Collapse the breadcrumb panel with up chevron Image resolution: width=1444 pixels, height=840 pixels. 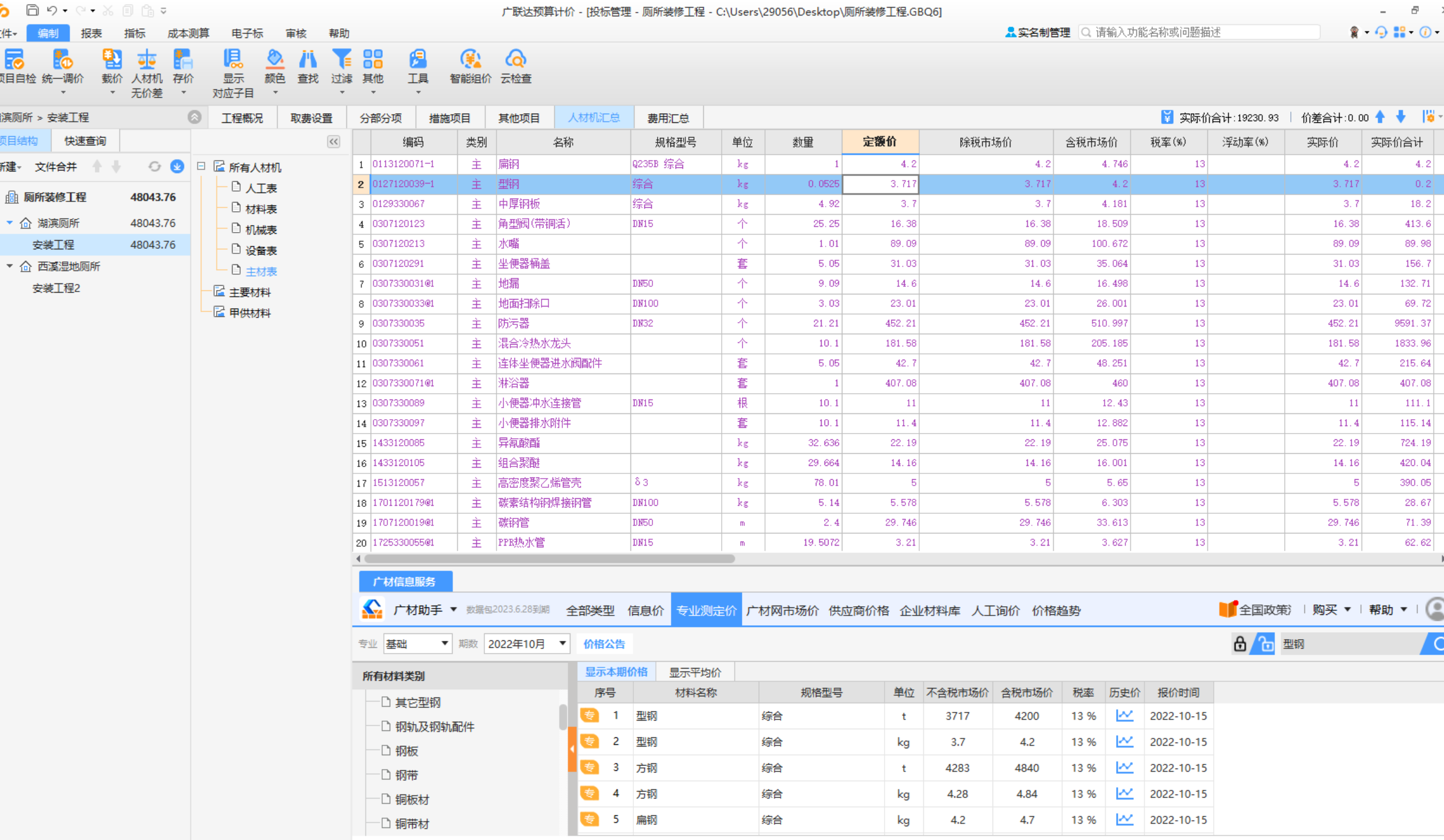pos(195,117)
